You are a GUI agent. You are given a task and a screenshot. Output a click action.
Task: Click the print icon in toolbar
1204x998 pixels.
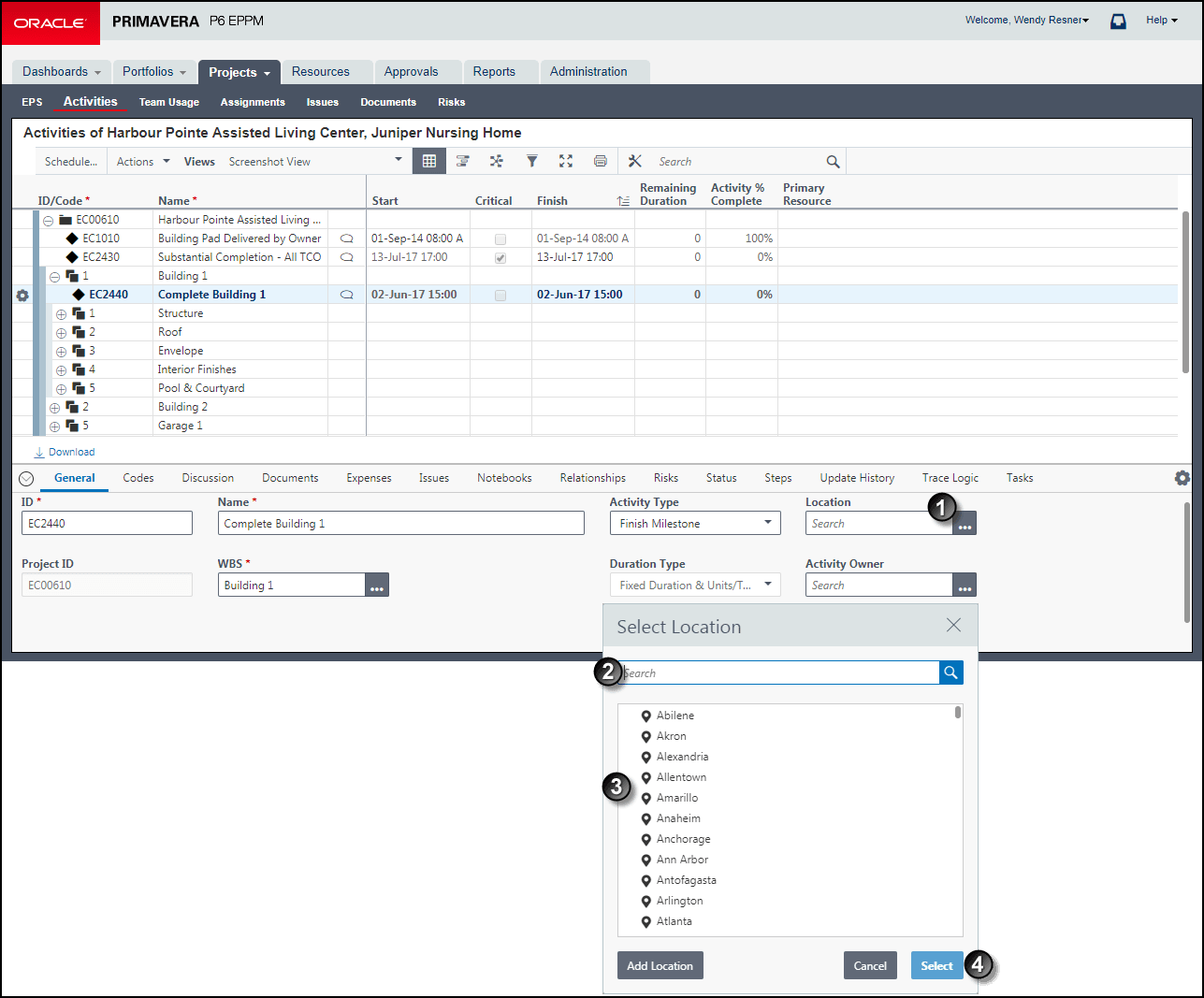pos(601,161)
